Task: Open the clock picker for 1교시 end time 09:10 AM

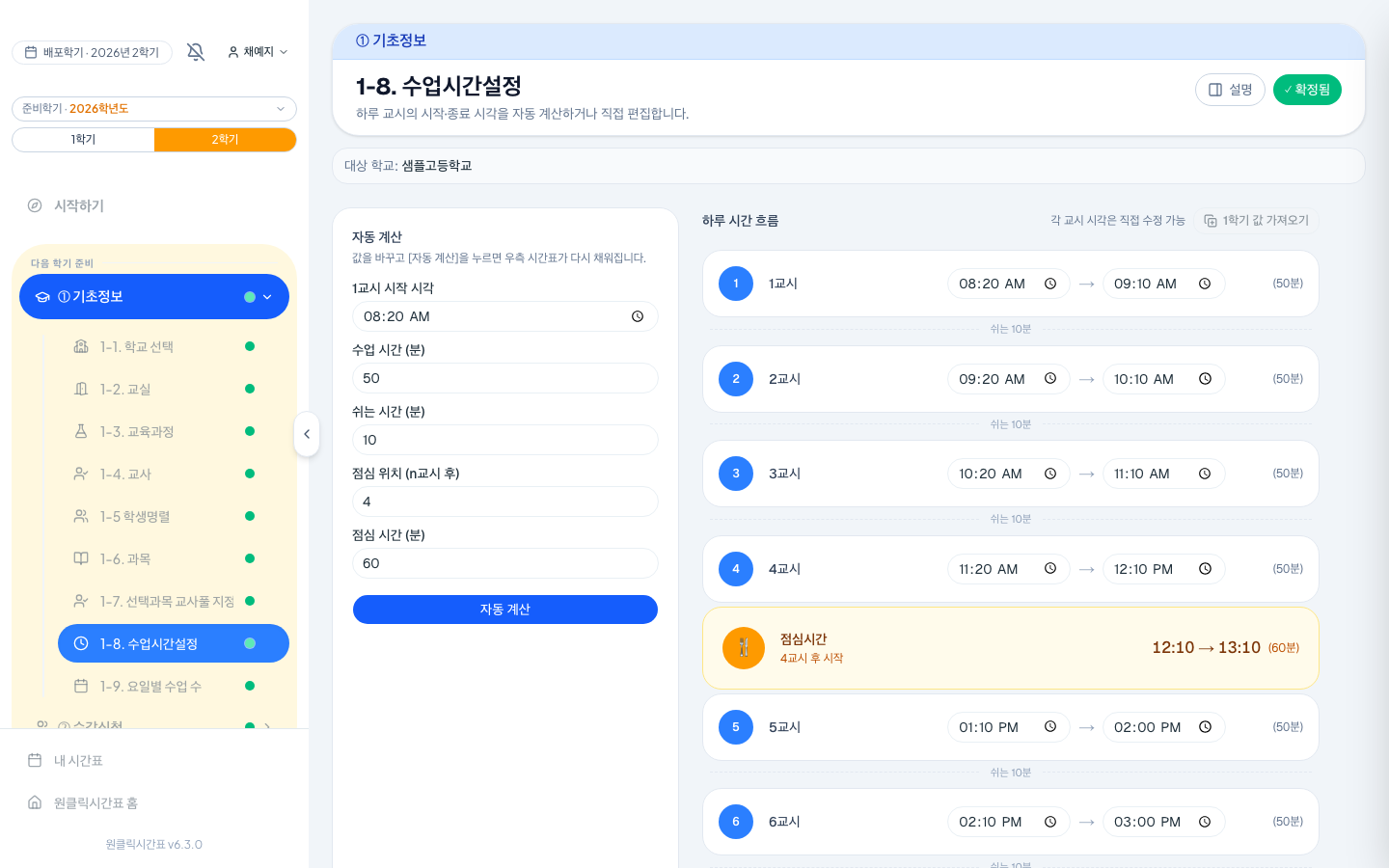Action: (1205, 284)
